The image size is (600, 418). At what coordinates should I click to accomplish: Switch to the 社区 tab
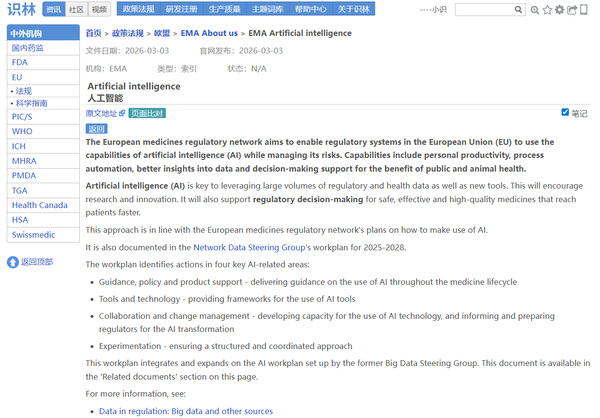76,9
